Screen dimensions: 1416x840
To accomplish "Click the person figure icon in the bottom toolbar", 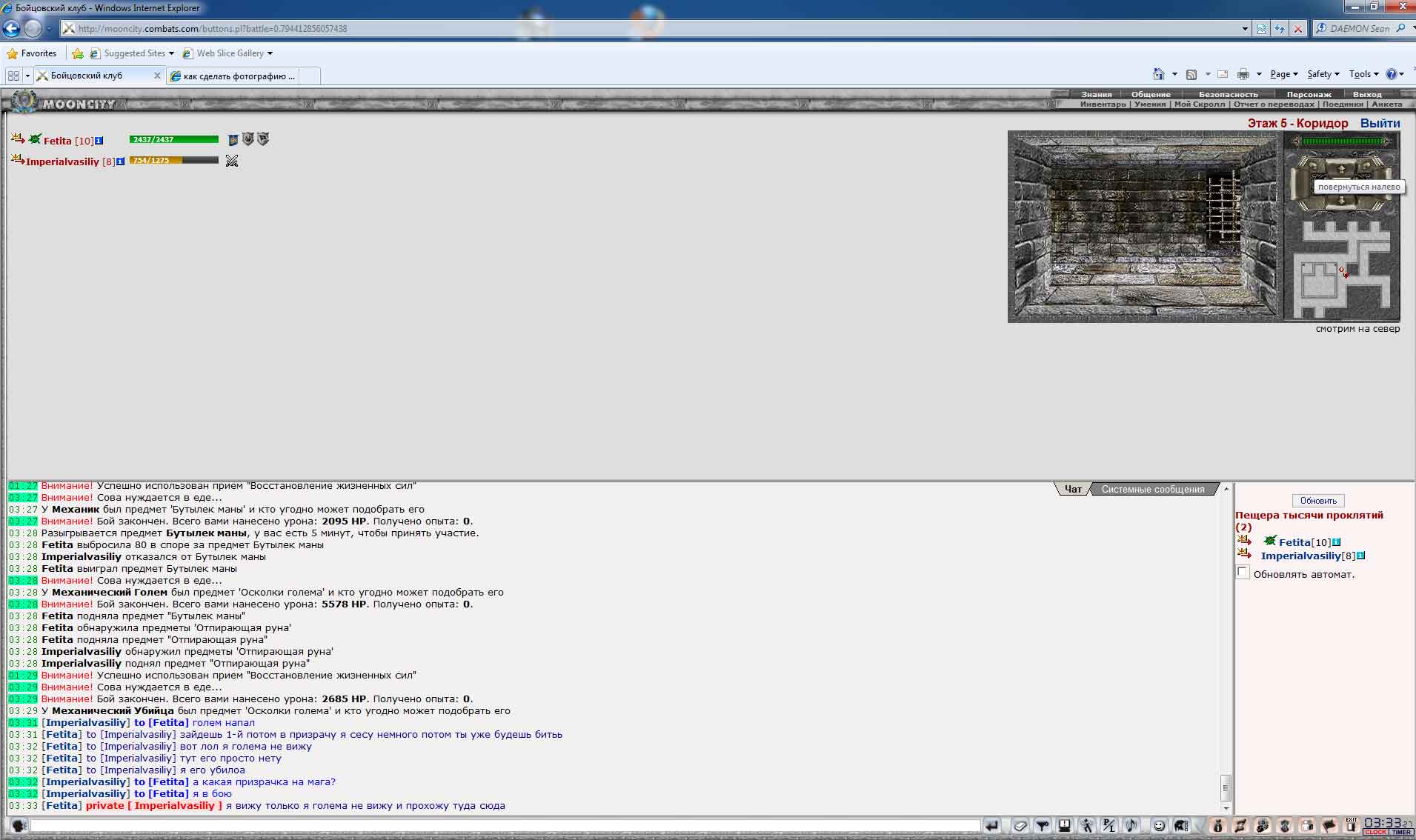I will 1307,826.
